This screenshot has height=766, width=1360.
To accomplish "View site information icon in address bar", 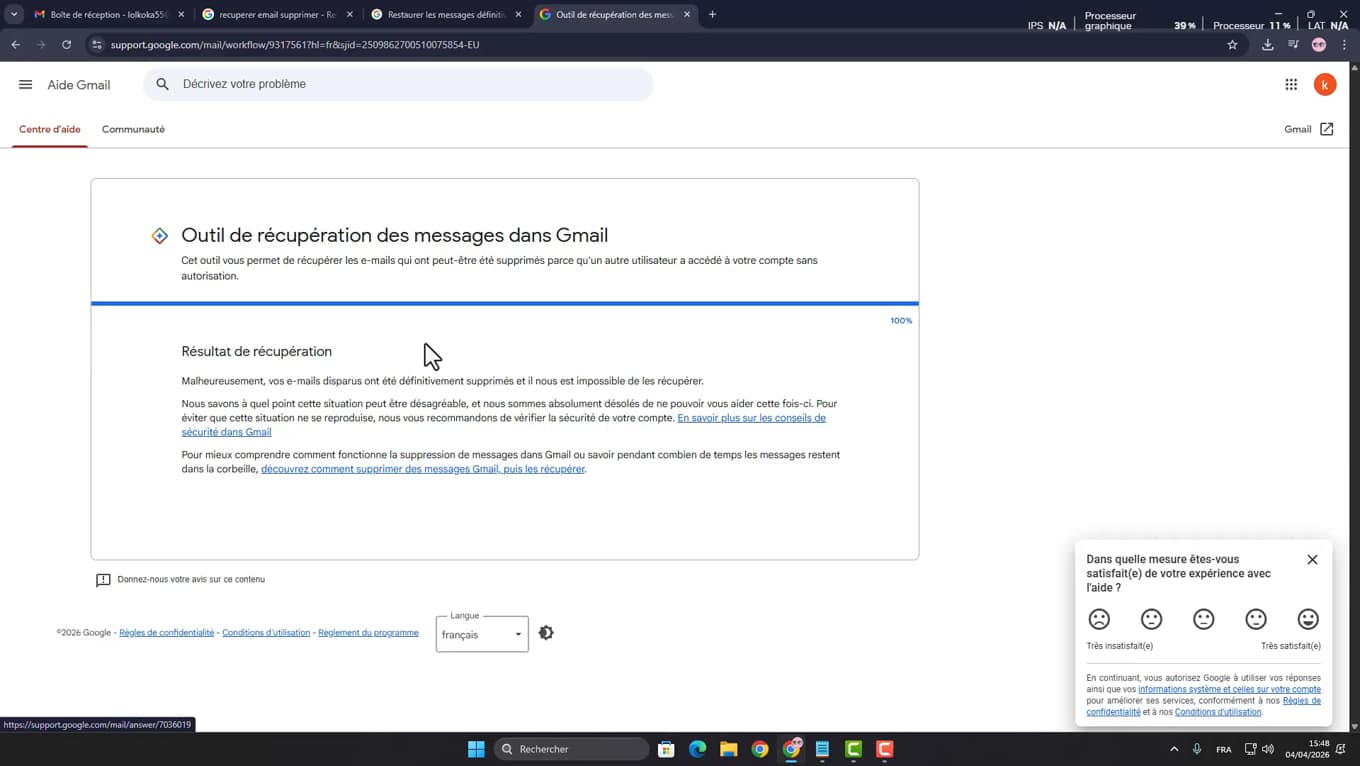I will pos(96,45).
